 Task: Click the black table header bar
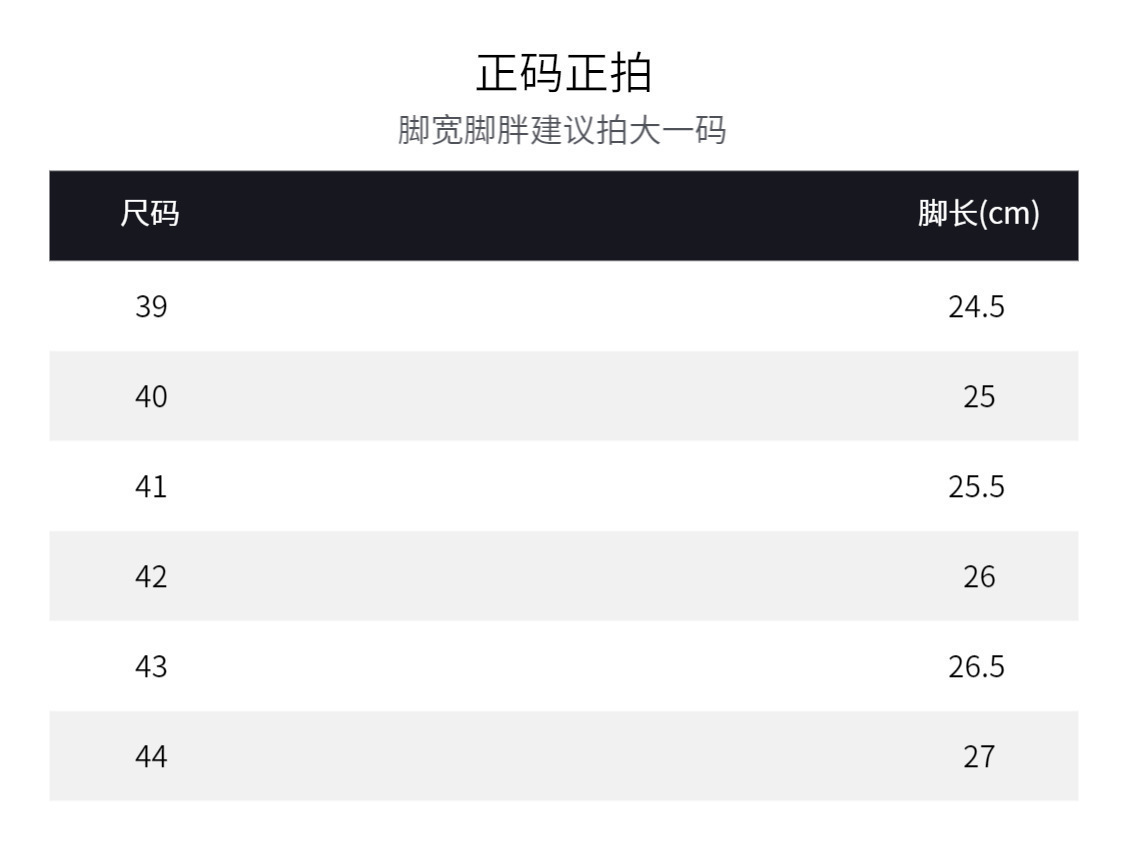(563, 215)
